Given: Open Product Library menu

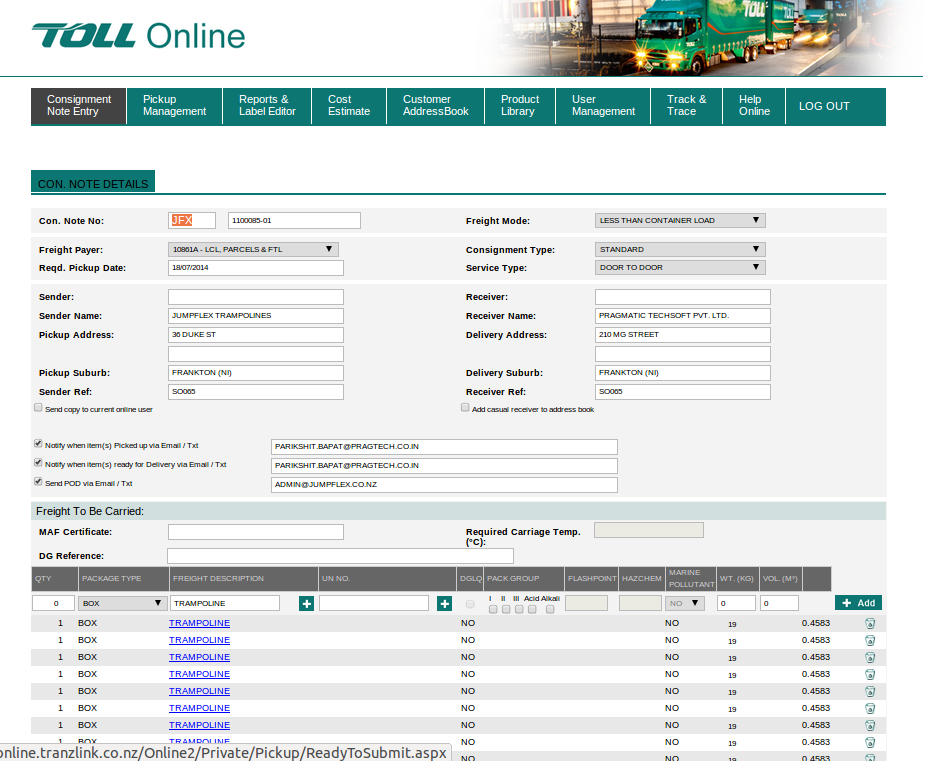Looking at the screenshot, I should pyautogui.click(x=520, y=106).
